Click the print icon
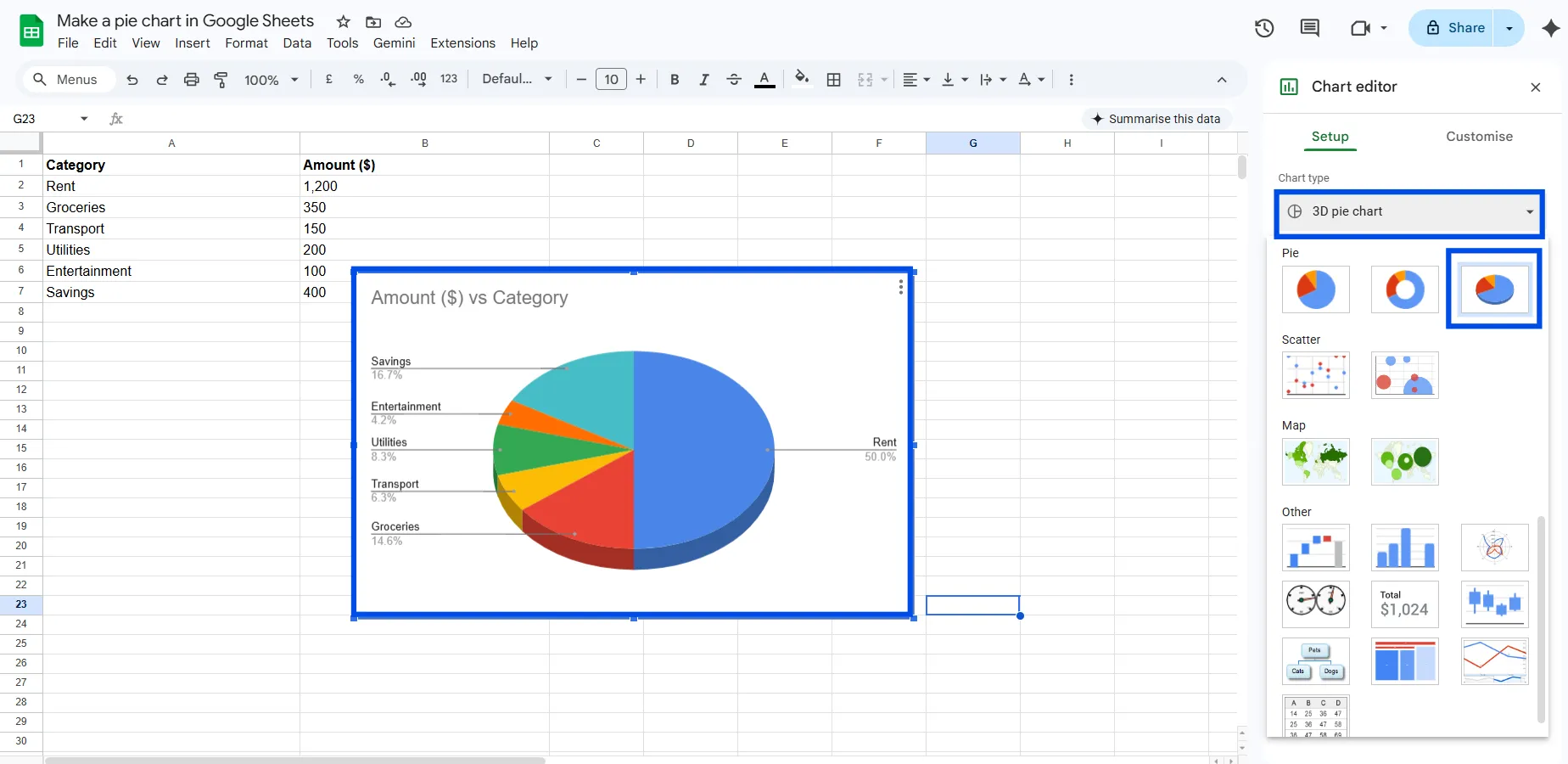The image size is (1568, 764). coord(192,80)
